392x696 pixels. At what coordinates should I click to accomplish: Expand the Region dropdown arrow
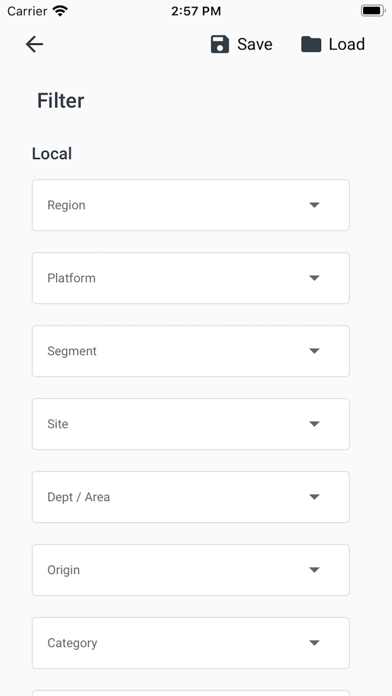tap(314, 205)
